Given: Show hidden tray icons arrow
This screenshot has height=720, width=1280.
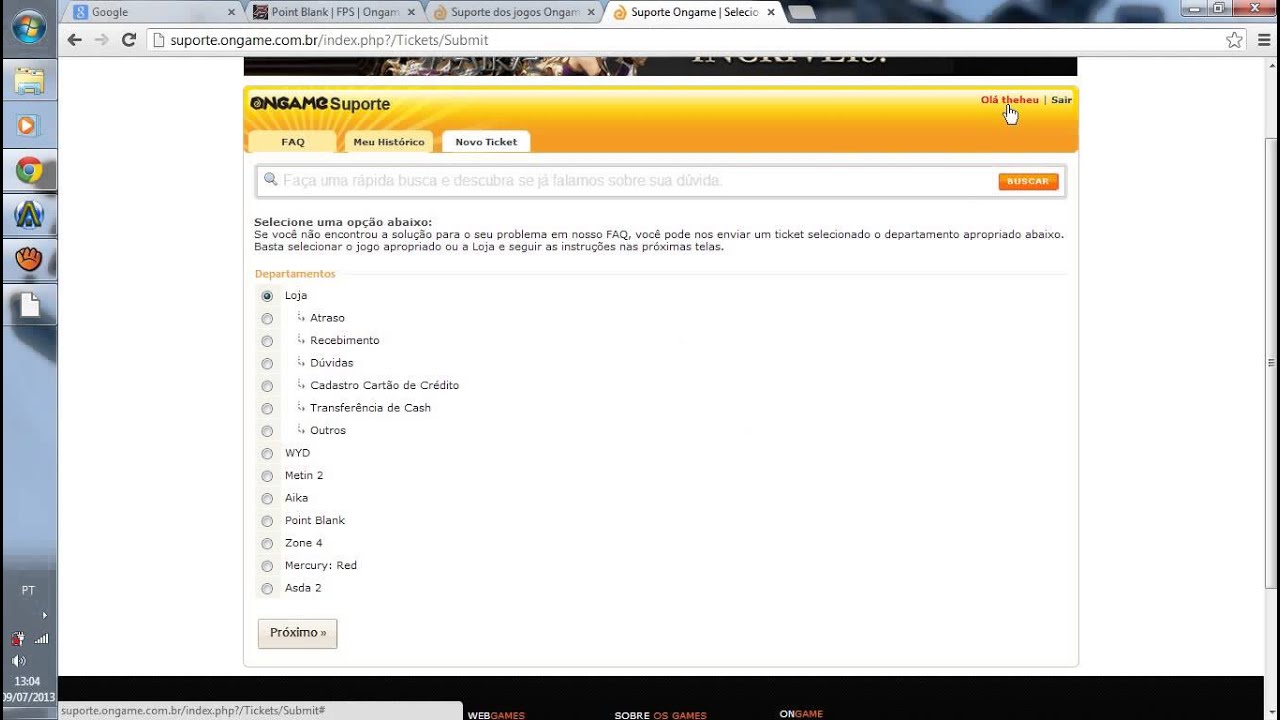Looking at the screenshot, I should tap(44, 615).
